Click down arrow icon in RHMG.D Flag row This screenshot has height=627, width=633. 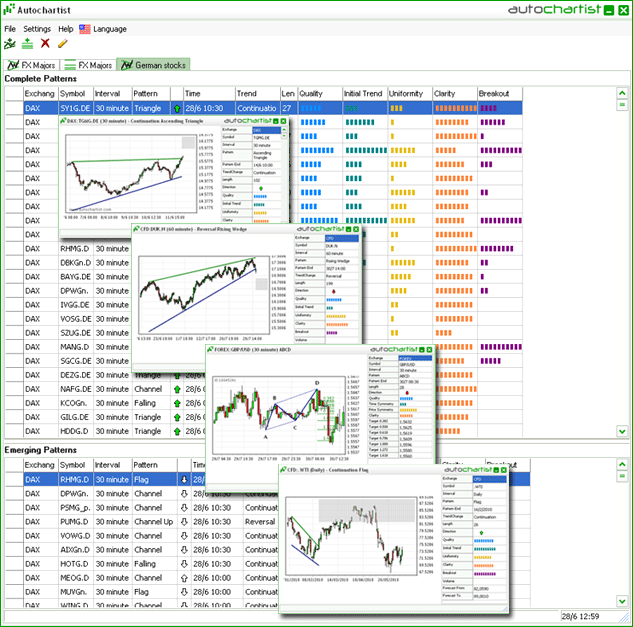pos(184,480)
